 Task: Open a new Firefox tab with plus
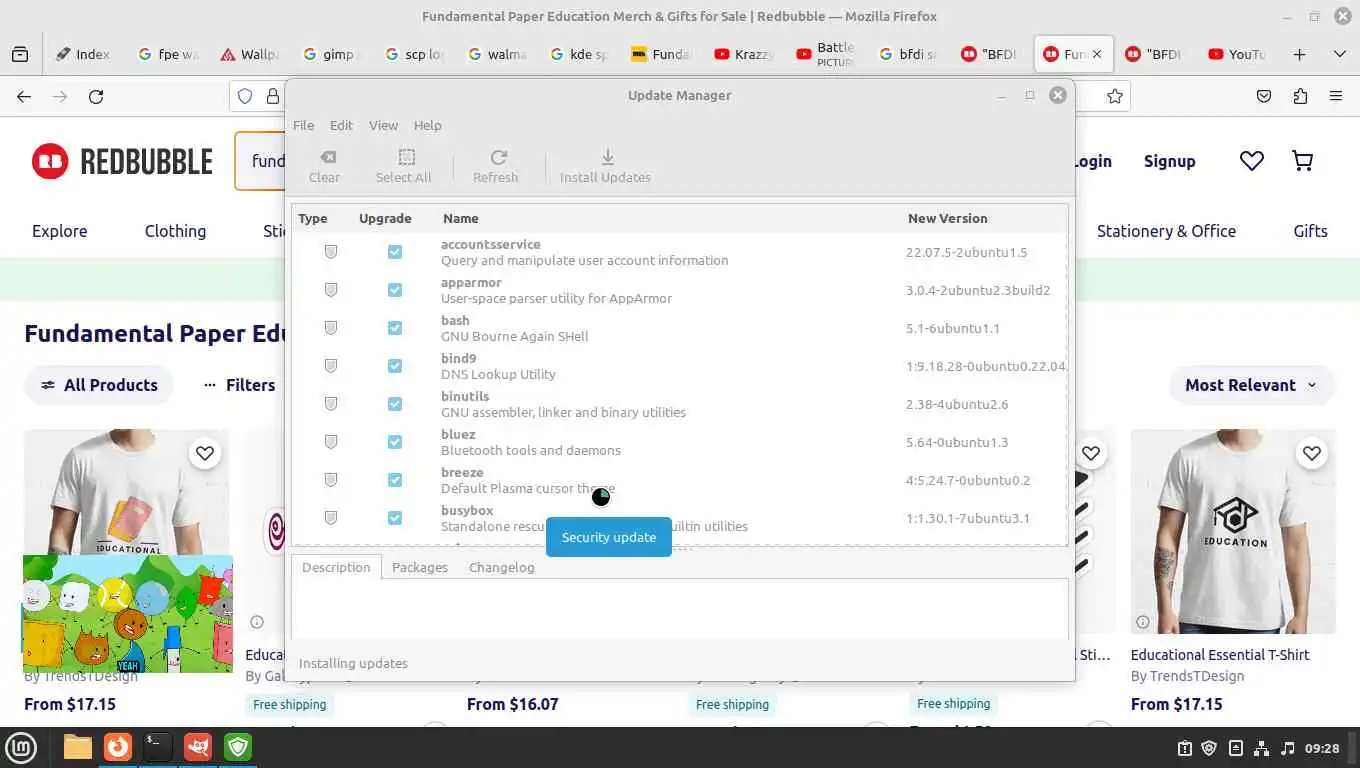(x=1300, y=54)
